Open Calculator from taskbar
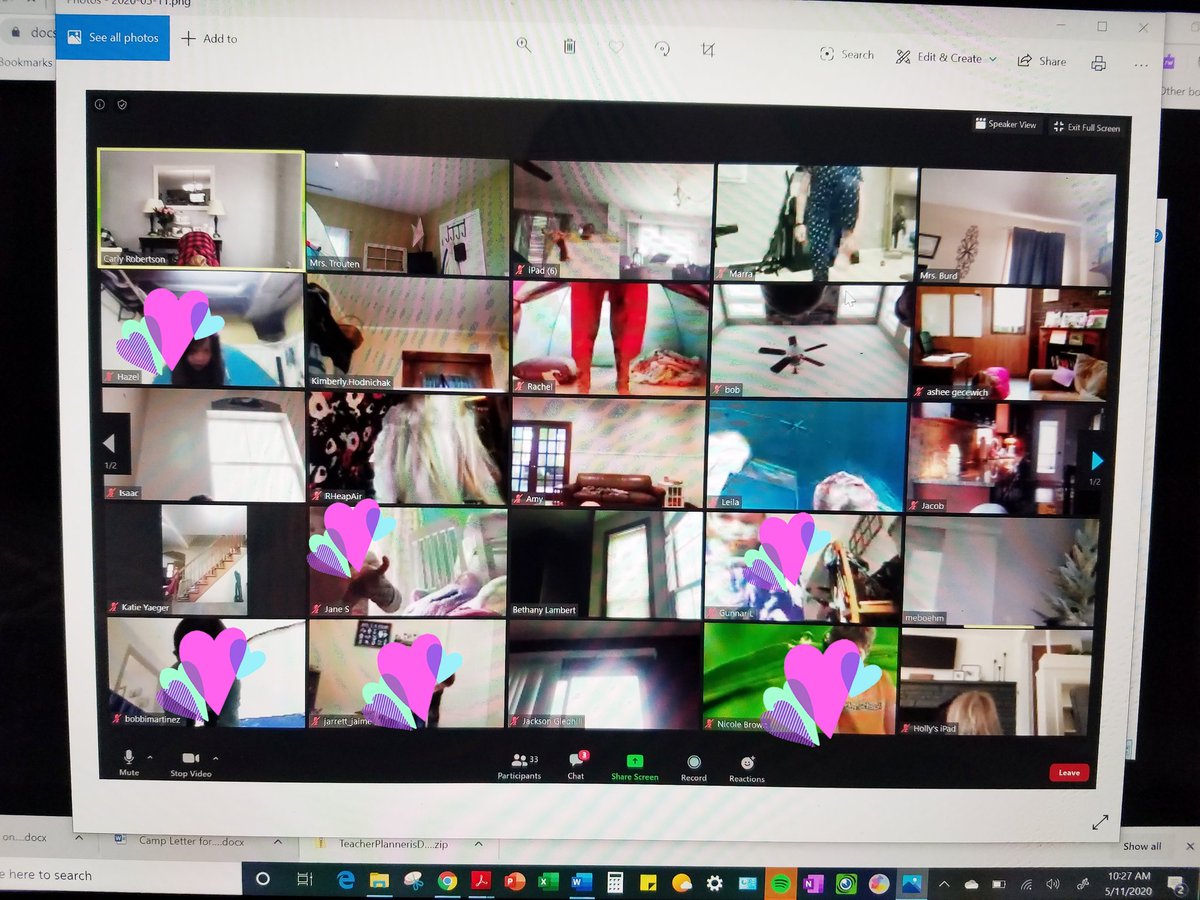 click(x=615, y=883)
